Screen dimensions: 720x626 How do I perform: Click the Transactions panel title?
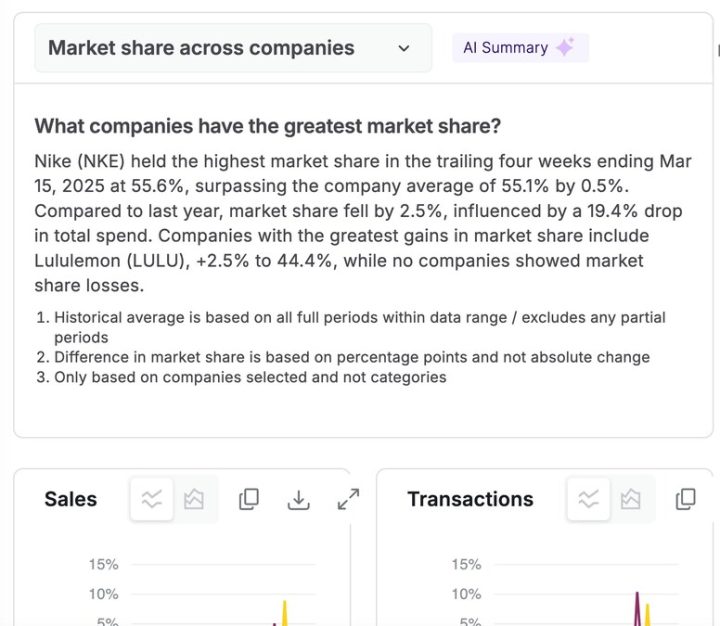470,499
